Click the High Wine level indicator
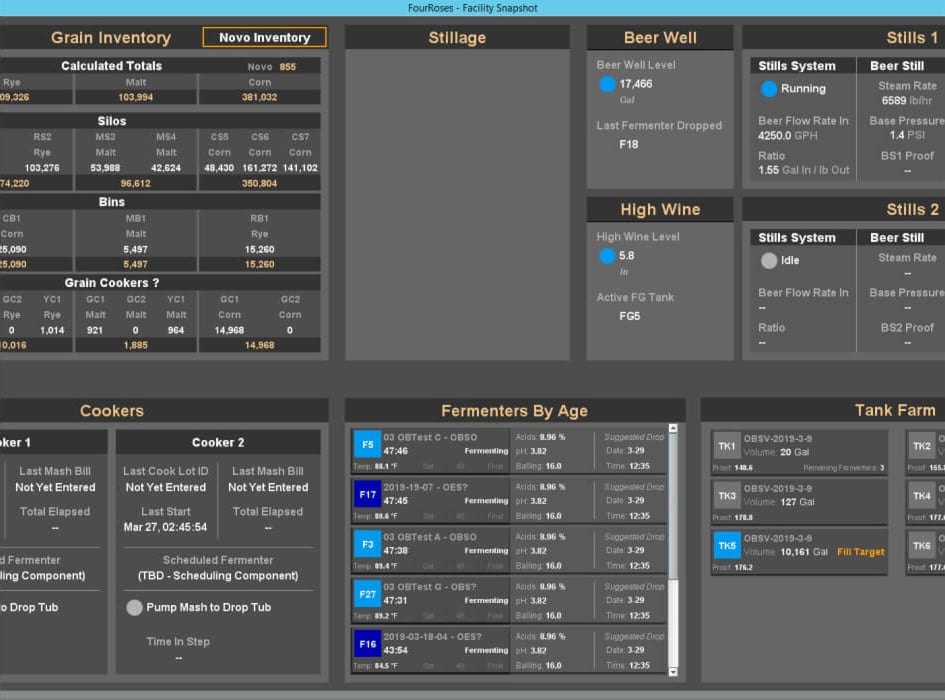 point(607,255)
